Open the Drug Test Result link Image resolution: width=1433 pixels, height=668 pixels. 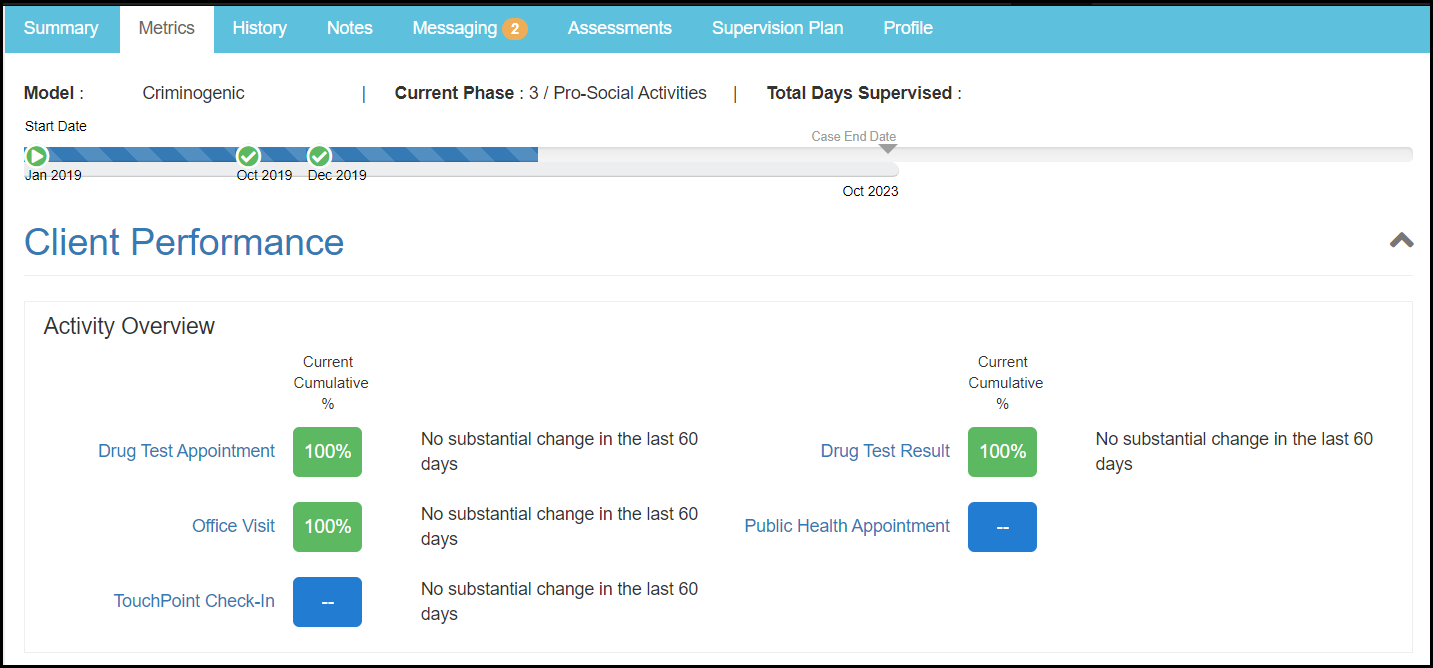tap(885, 451)
